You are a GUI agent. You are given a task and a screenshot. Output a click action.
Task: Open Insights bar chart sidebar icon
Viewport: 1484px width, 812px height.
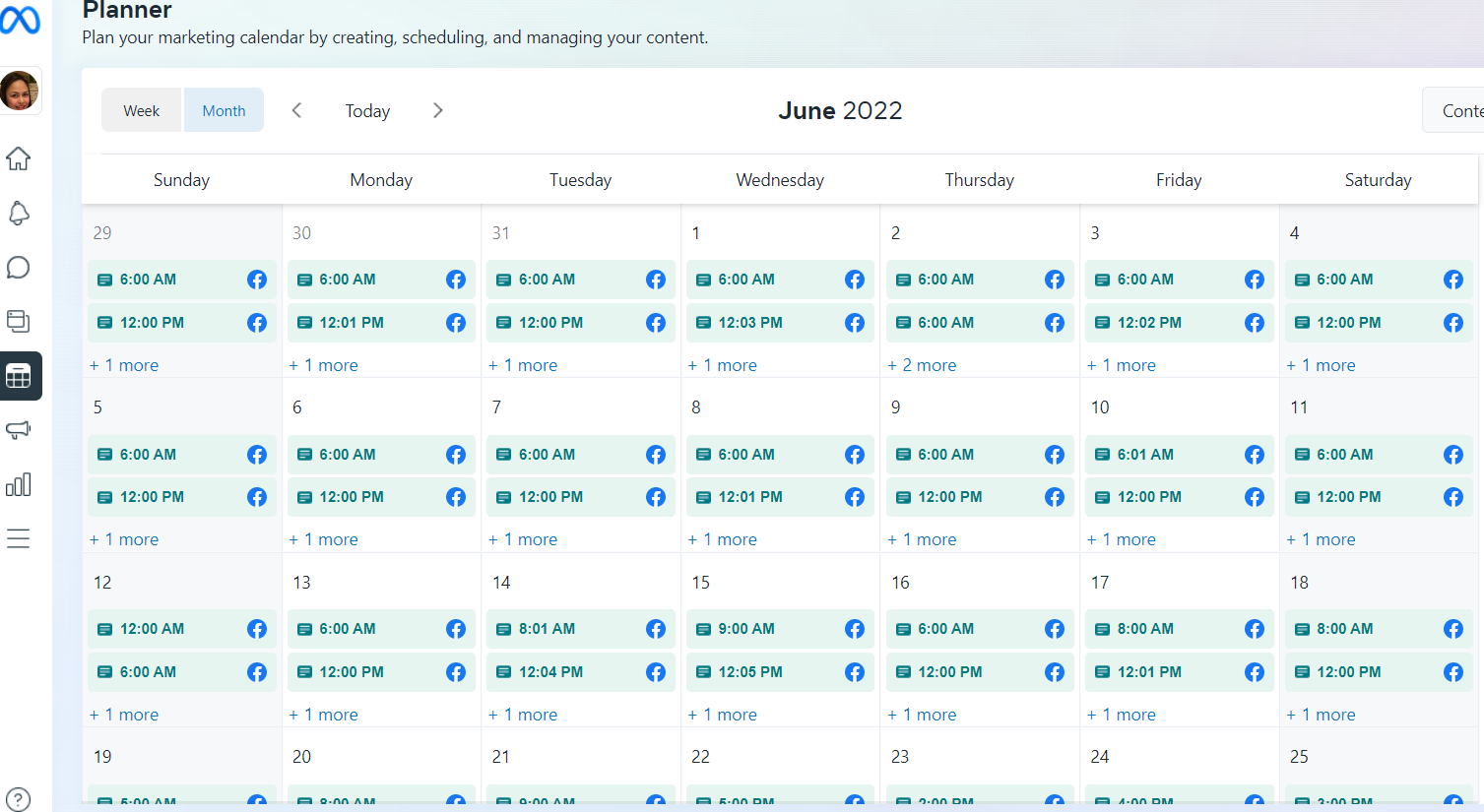tap(19, 484)
